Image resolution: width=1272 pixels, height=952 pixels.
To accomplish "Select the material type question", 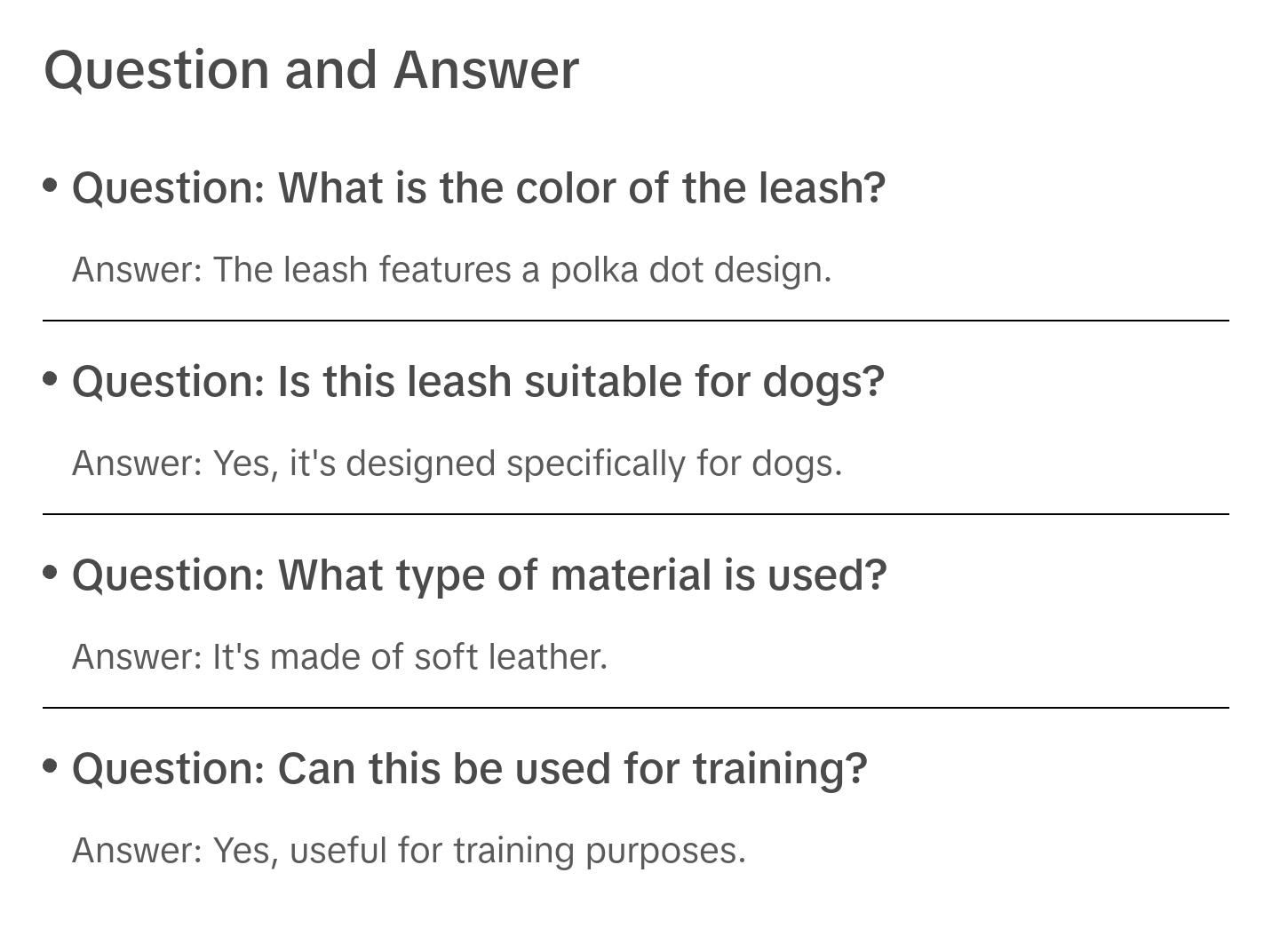I will pyautogui.click(x=480, y=575).
